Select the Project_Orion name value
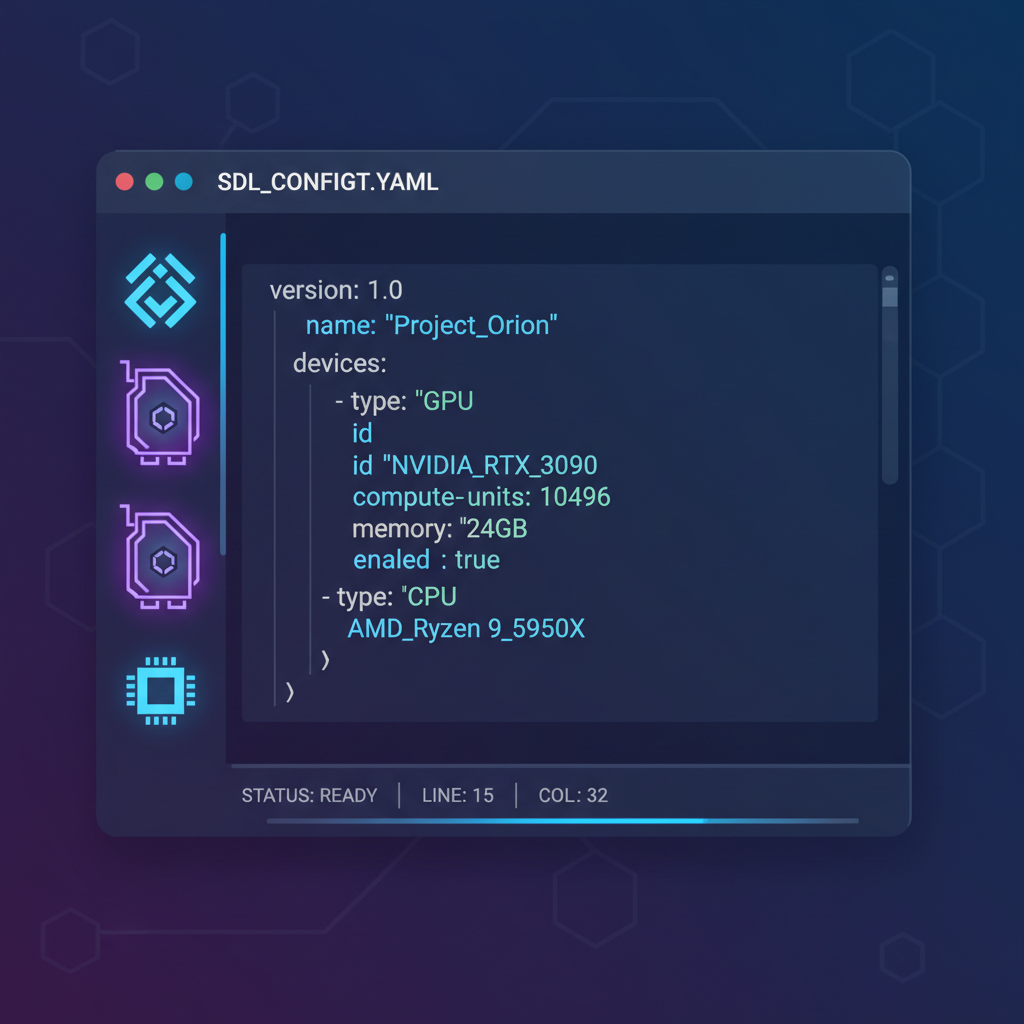 tap(472, 325)
